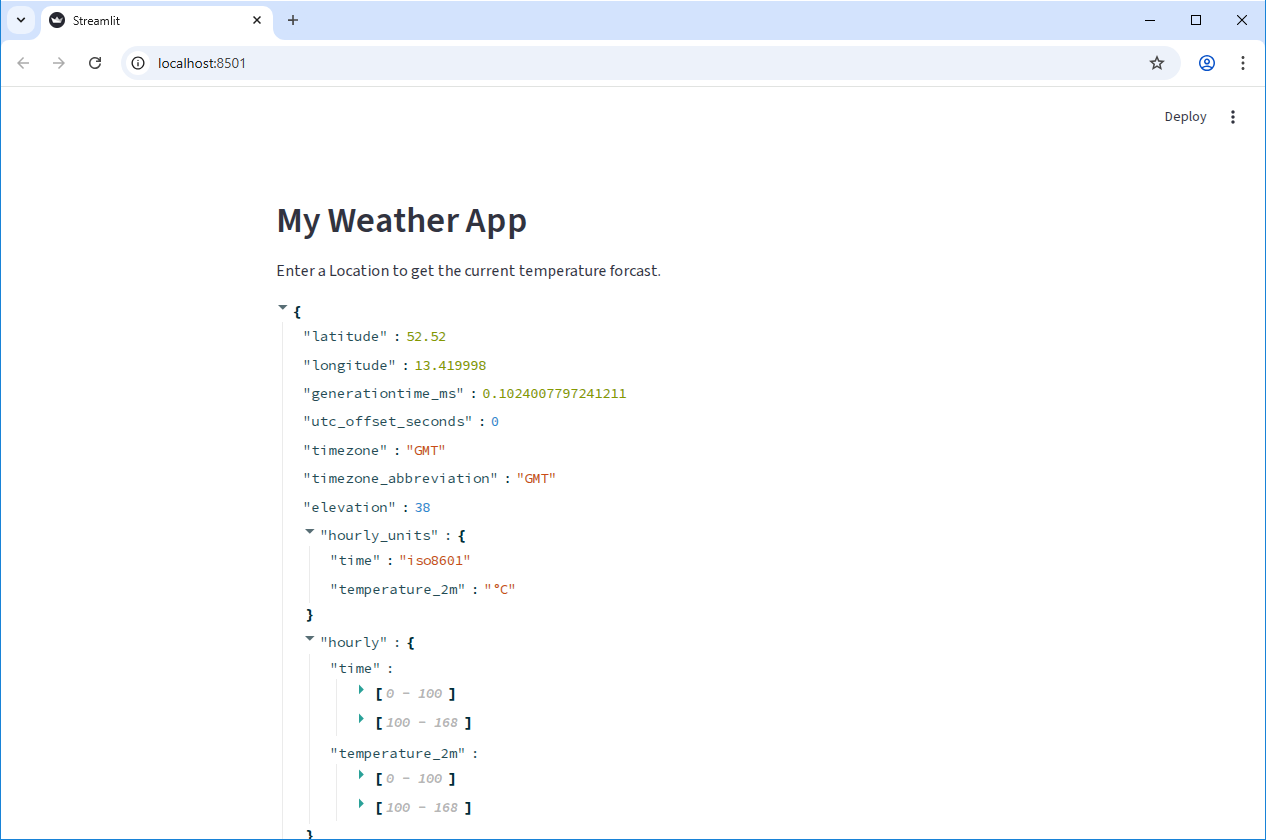
Task: Expand the time array segment 100-168
Action: (361, 718)
